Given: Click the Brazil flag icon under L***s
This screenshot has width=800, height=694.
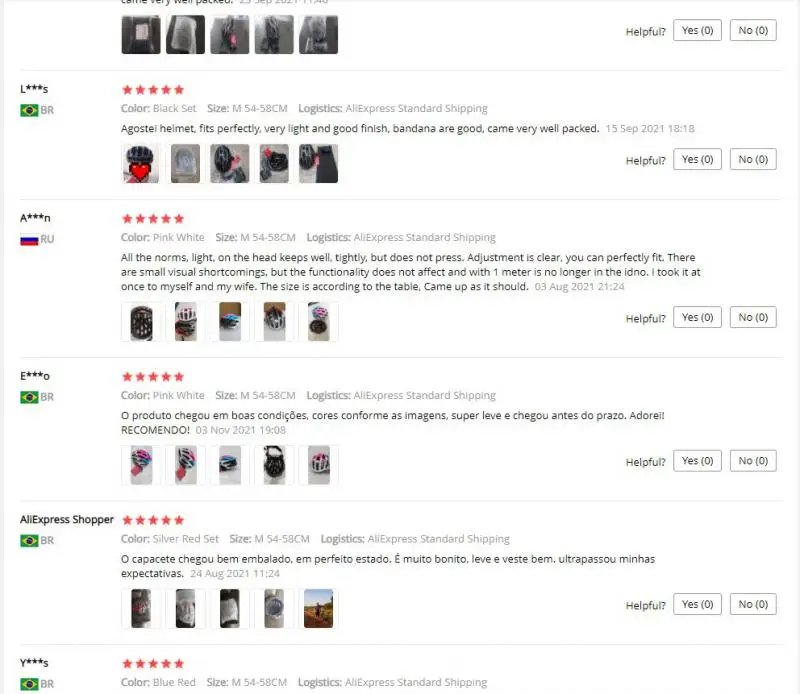Looking at the screenshot, I should tap(29, 110).
